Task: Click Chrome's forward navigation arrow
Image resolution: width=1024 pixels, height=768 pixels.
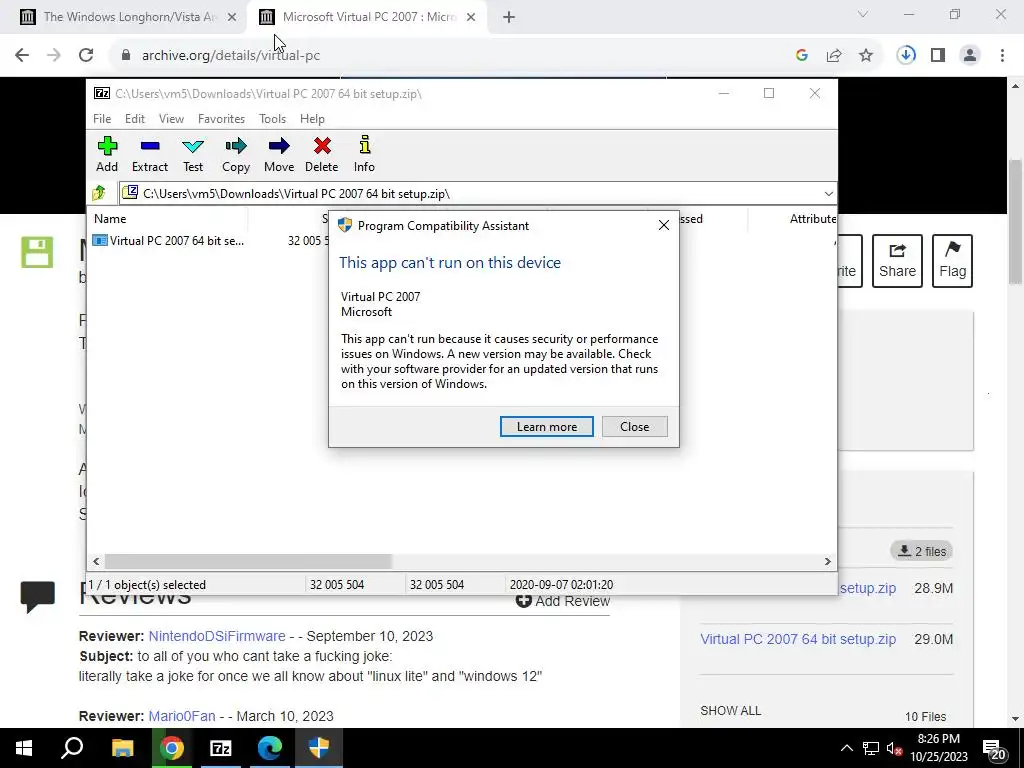Action: tap(54, 56)
